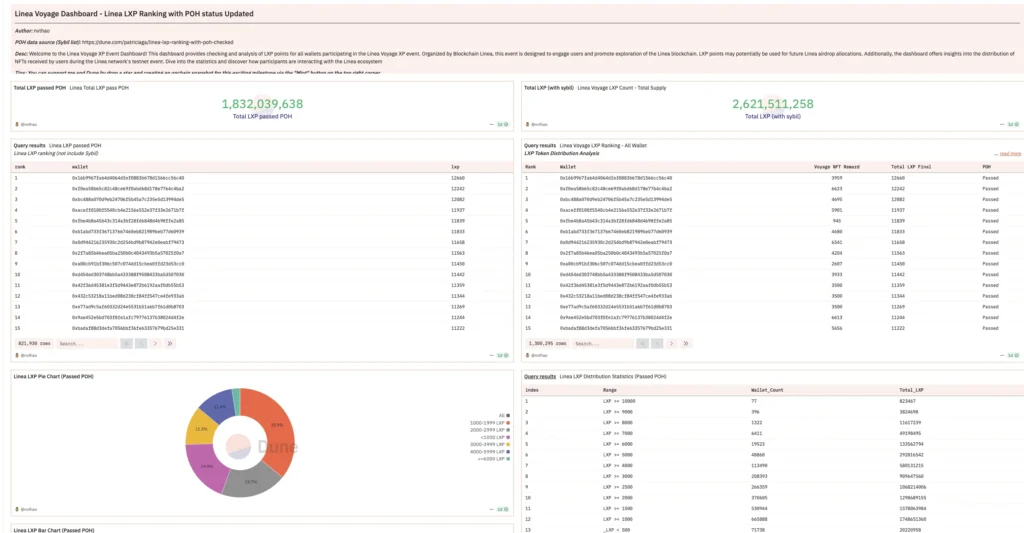Go to next page in Linea LXP passed POH table
The image size is (1024, 533).
point(155,344)
